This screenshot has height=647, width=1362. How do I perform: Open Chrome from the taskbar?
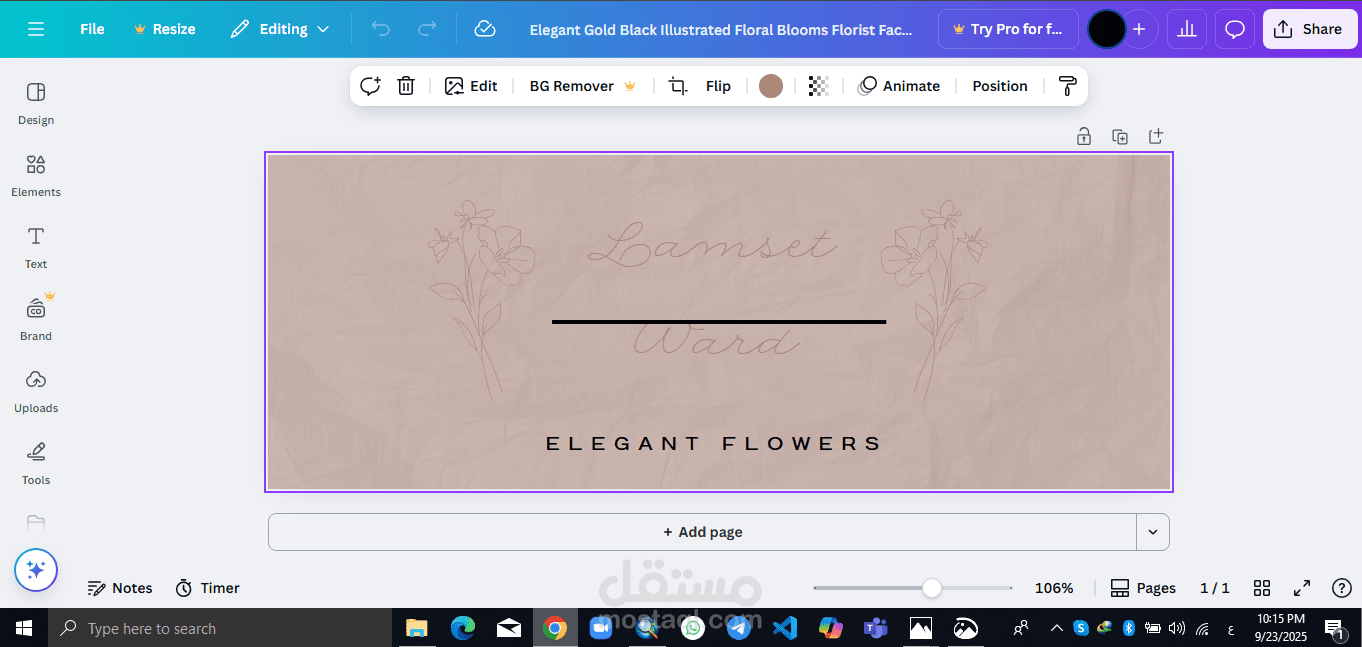click(x=554, y=628)
